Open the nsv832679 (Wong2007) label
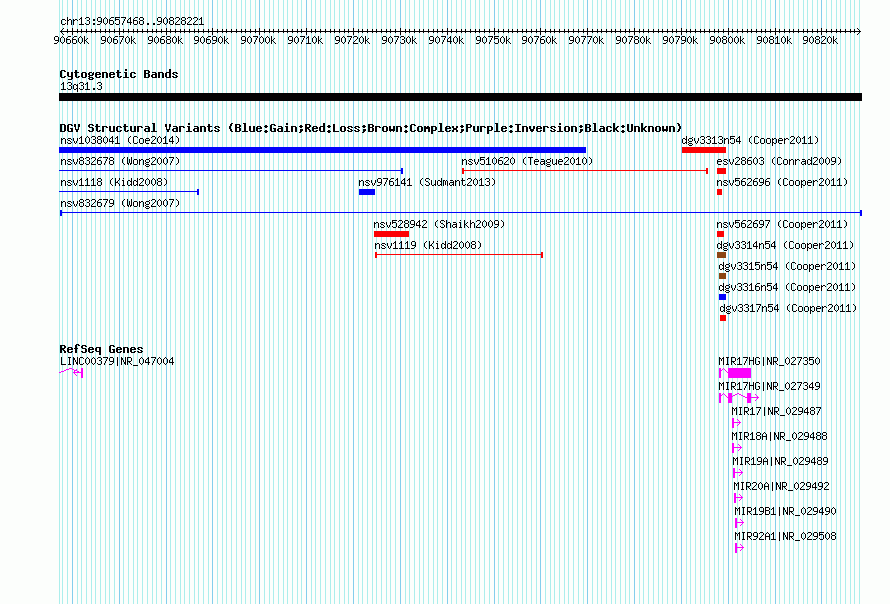 tap(120, 203)
